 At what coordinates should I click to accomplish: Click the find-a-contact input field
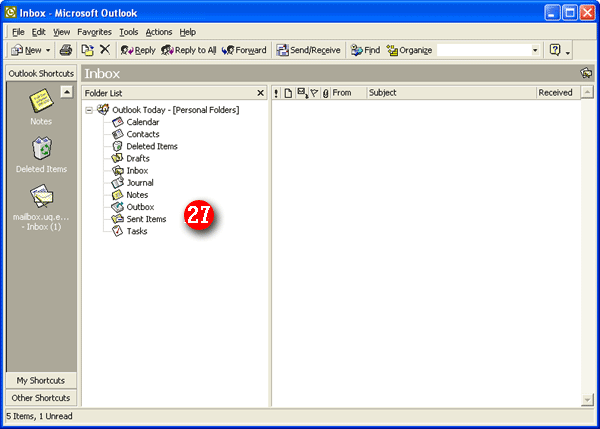[484, 50]
